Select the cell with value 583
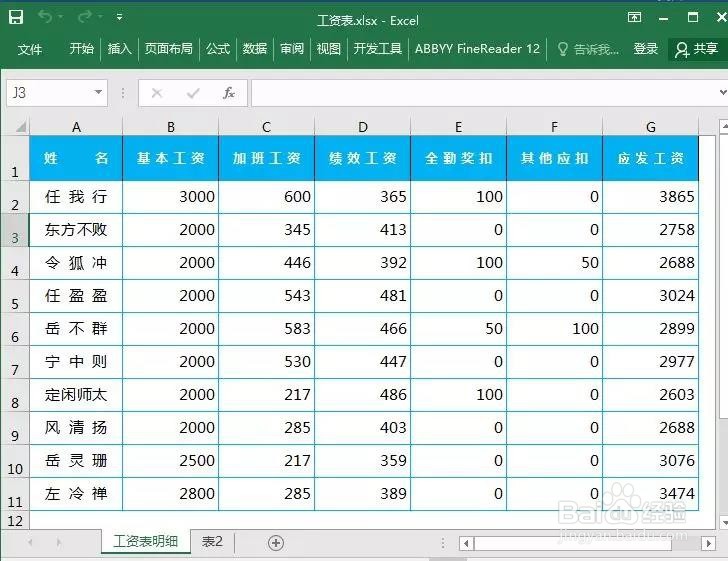This screenshot has height=561, width=728. pyautogui.click(x=266, y=329)
